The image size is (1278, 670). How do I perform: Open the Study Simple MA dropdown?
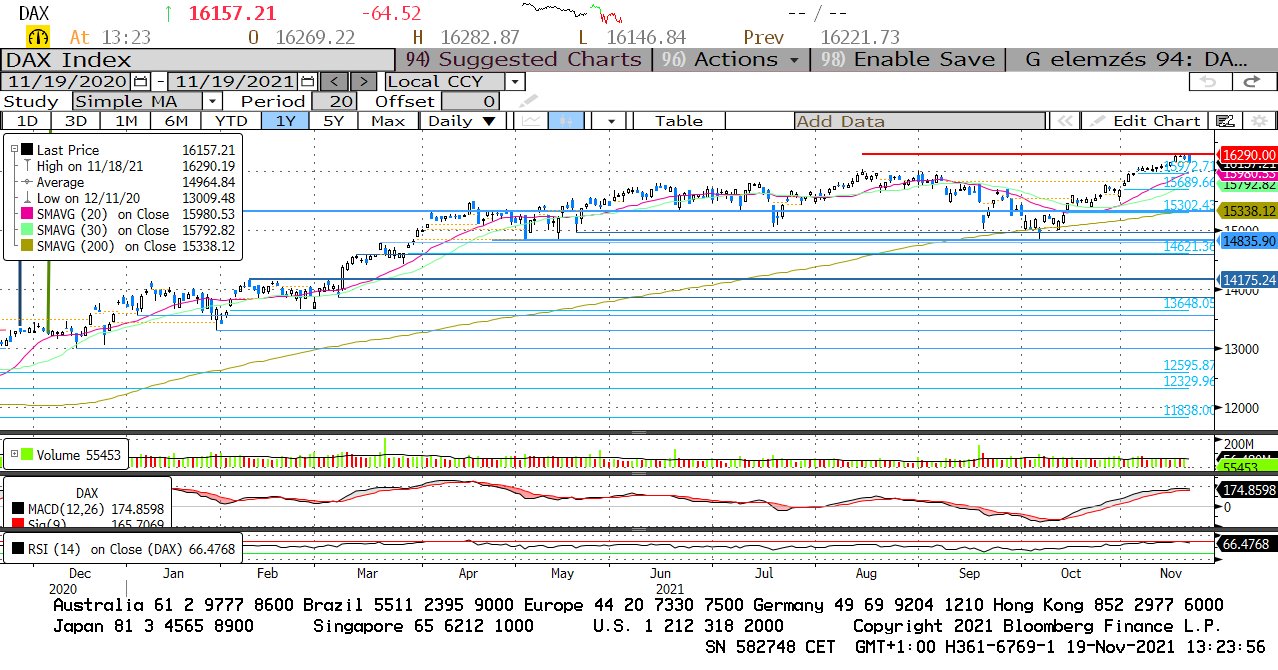pos(212,101)
